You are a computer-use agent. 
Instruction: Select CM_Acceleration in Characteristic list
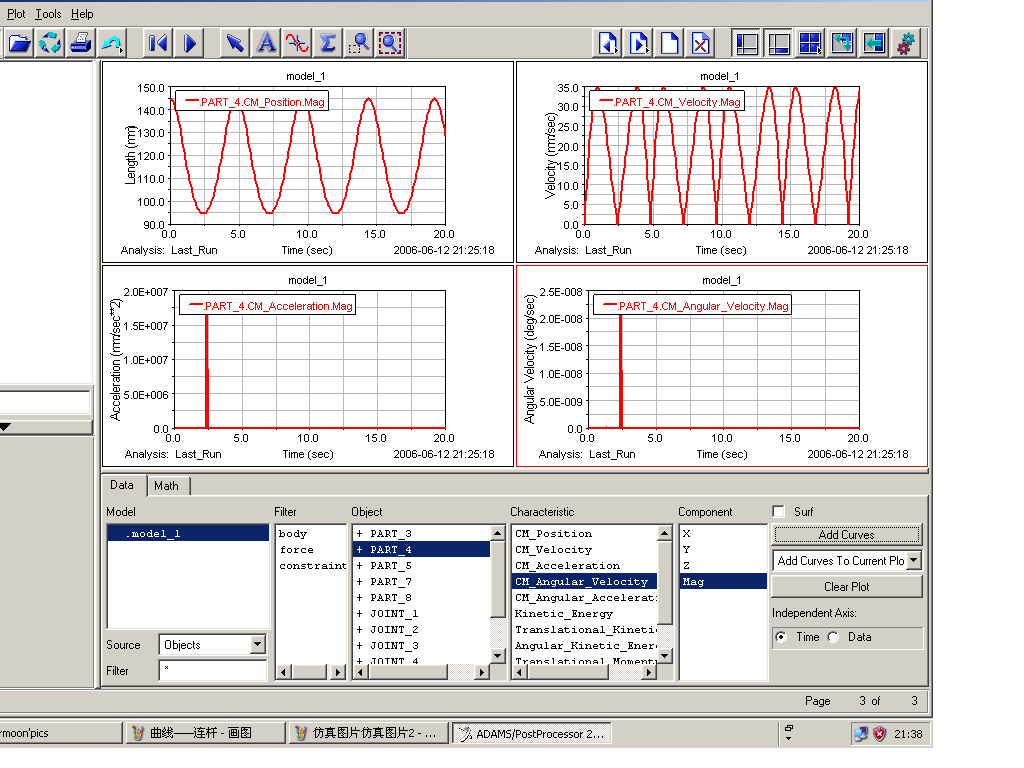coord(567,566)
